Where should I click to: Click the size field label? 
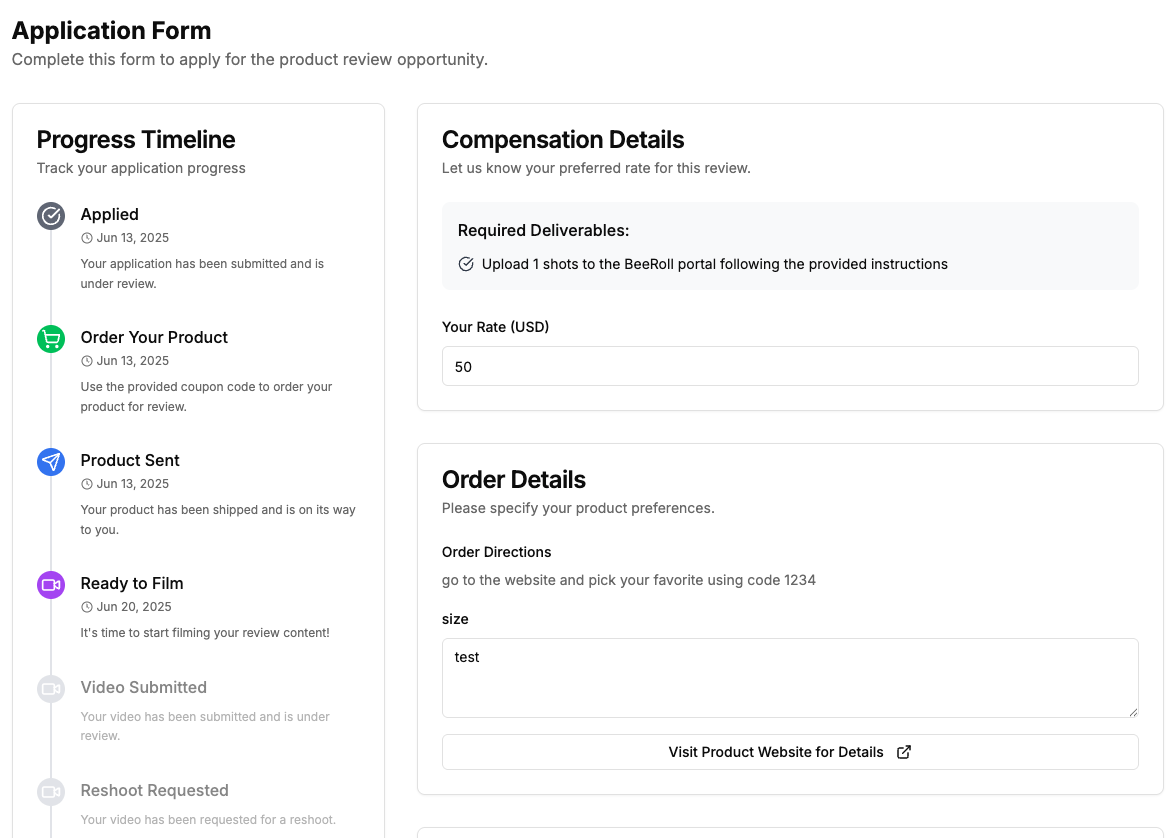[455, 619]
